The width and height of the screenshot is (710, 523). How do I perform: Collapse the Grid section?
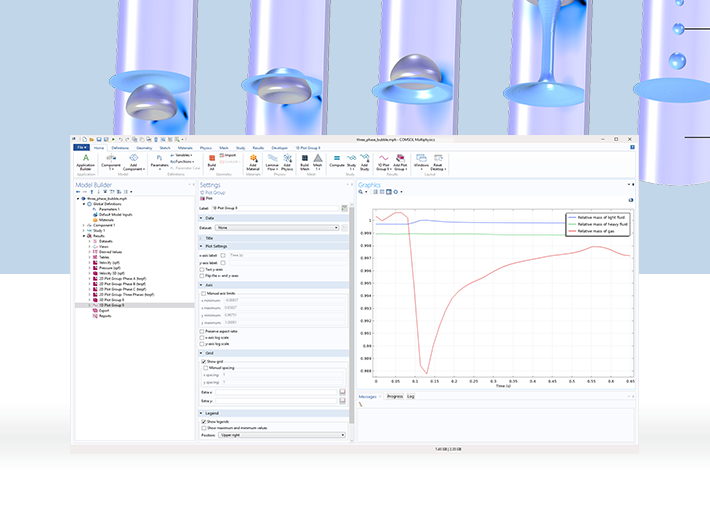tap(201, 353)
